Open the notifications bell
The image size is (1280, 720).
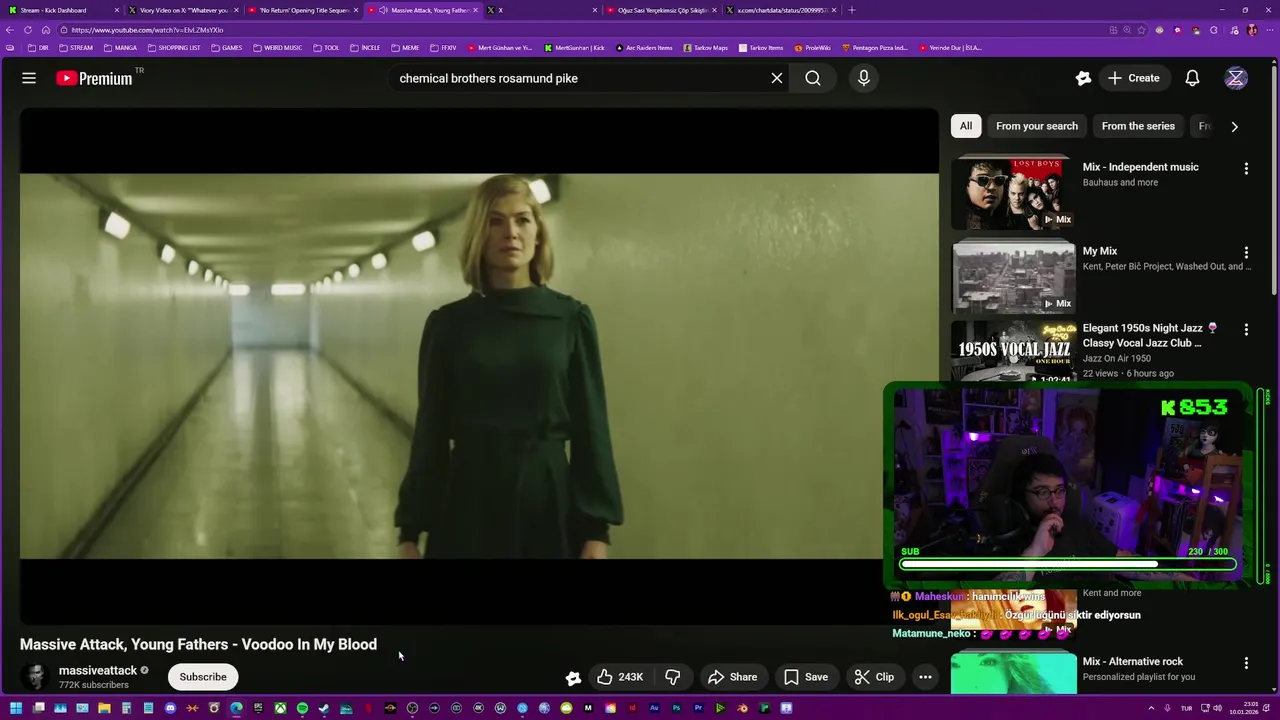tap(1192, 78)
